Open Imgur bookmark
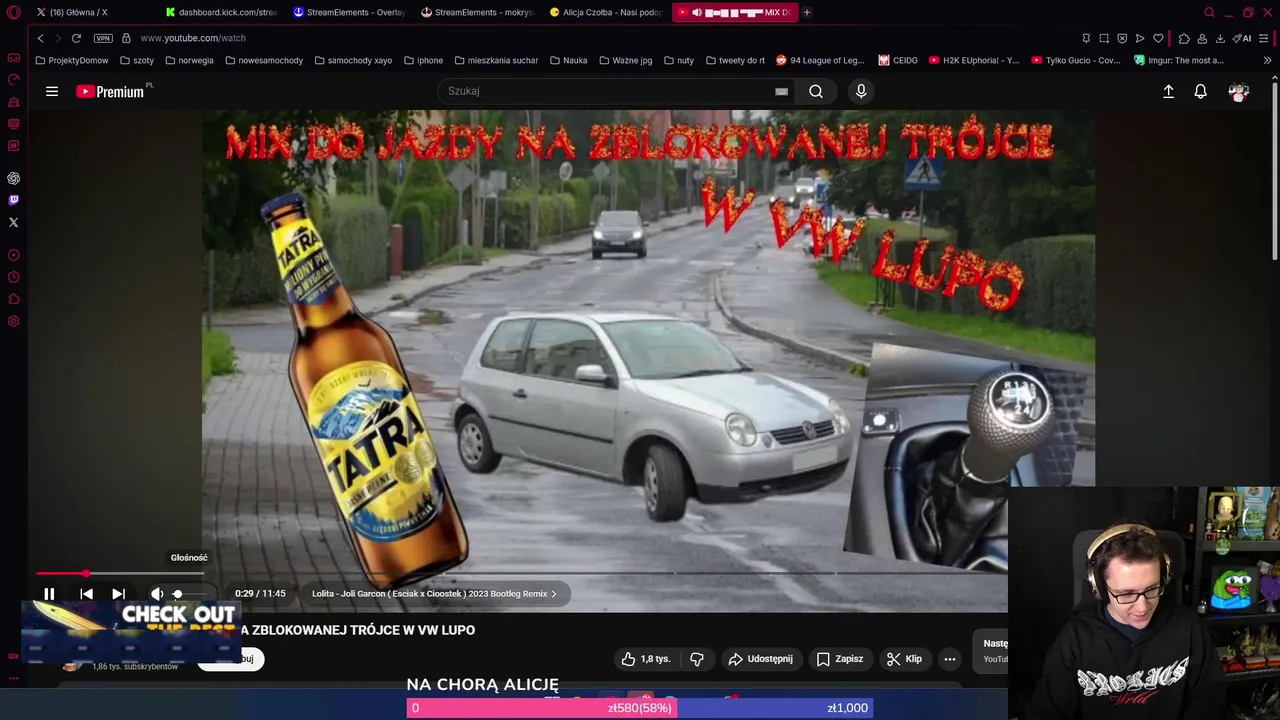Screen dimensions: 1280x720 click(1179, 60)
